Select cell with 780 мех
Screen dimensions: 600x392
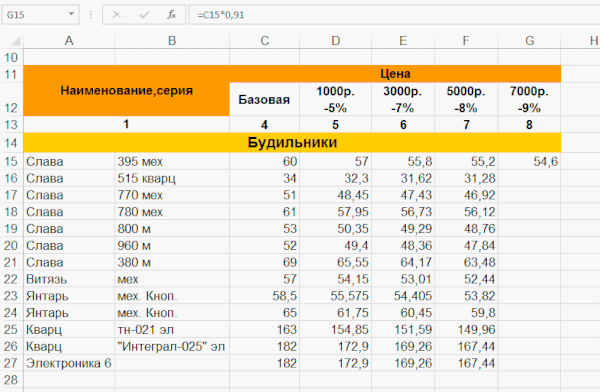tap(172, 212)
